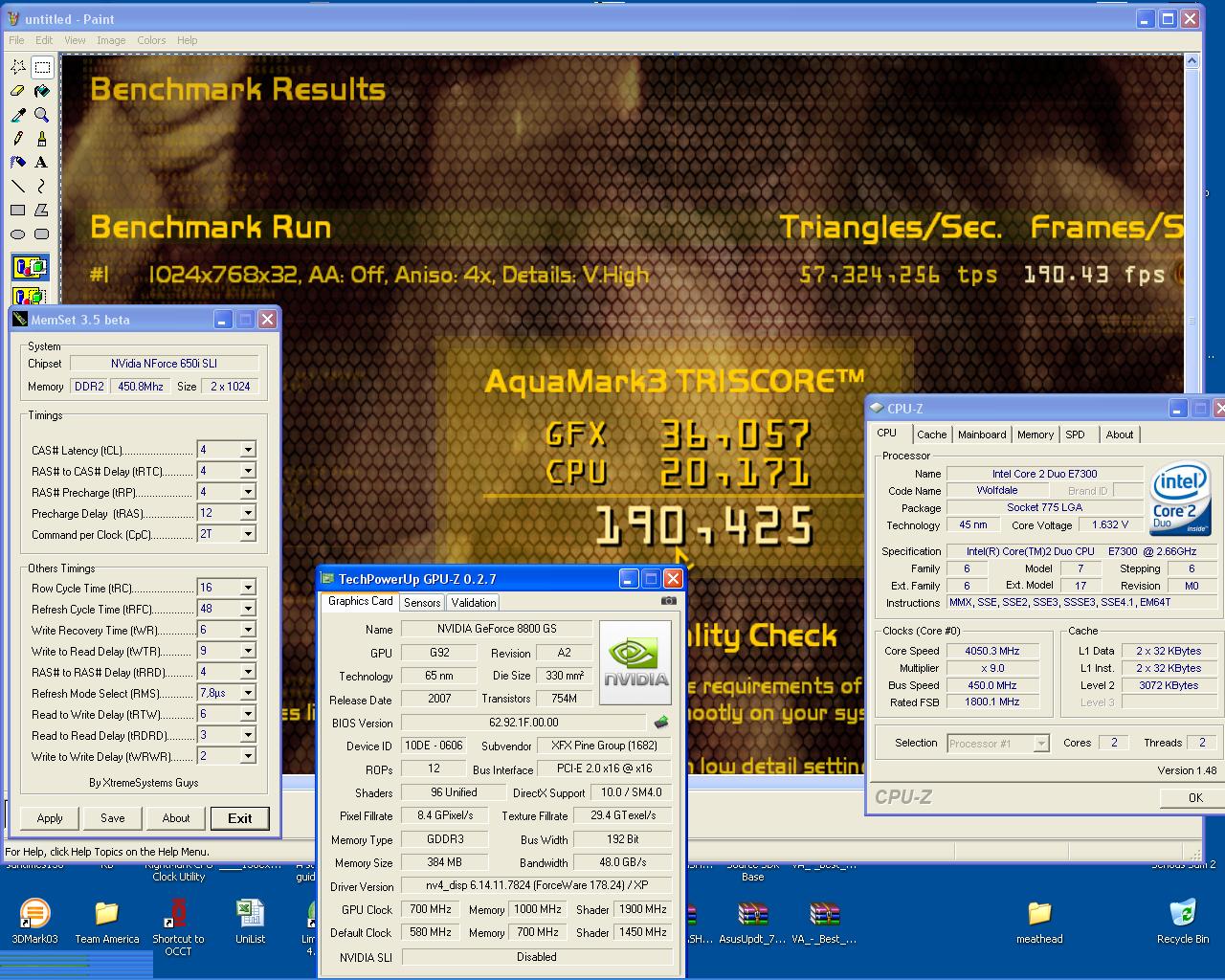Open the Team America folder icon
Viewport: 1225px width, 980px height.
pyautogui.click(x=107, y=923)
